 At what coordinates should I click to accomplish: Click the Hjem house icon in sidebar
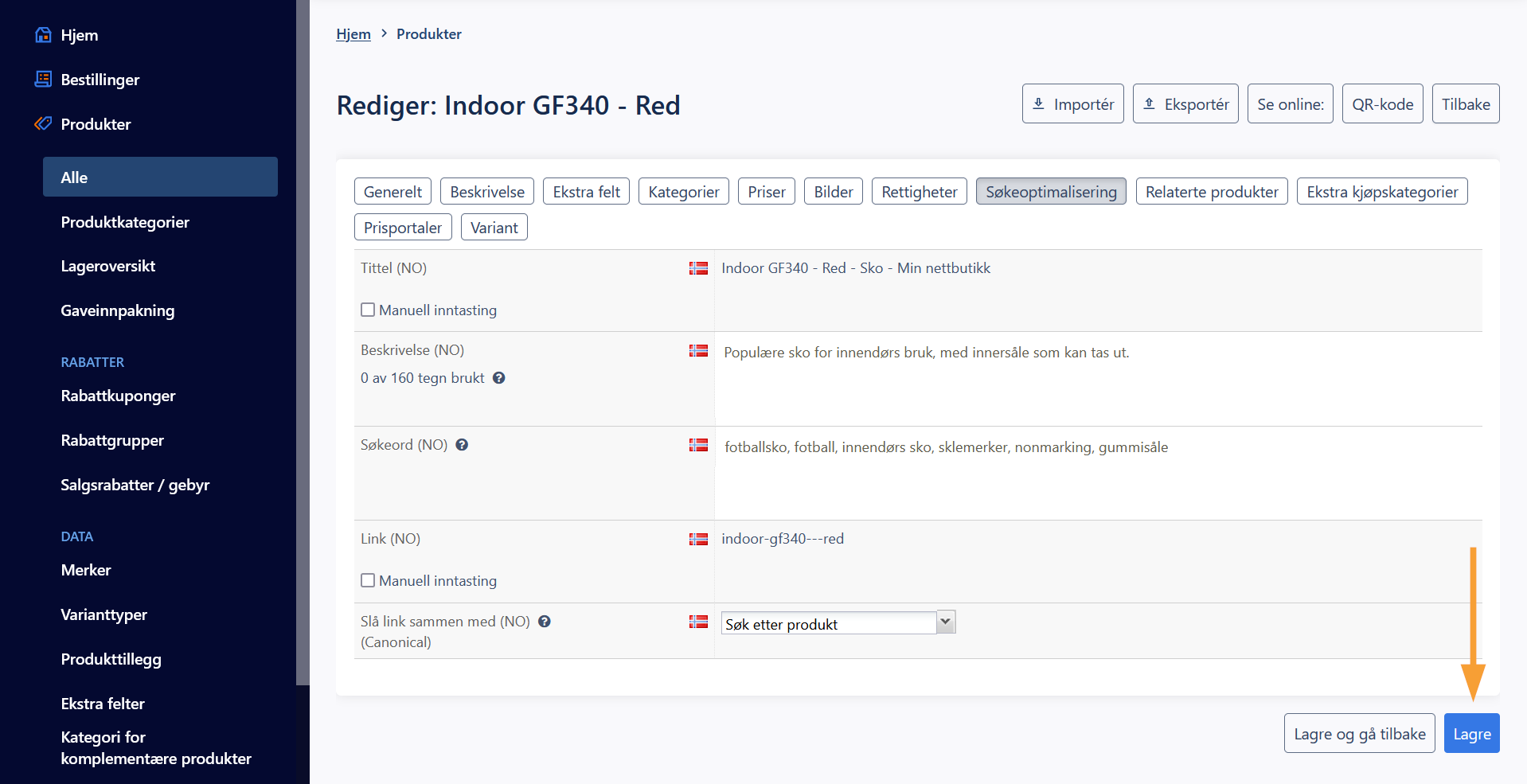click(44, 35)
